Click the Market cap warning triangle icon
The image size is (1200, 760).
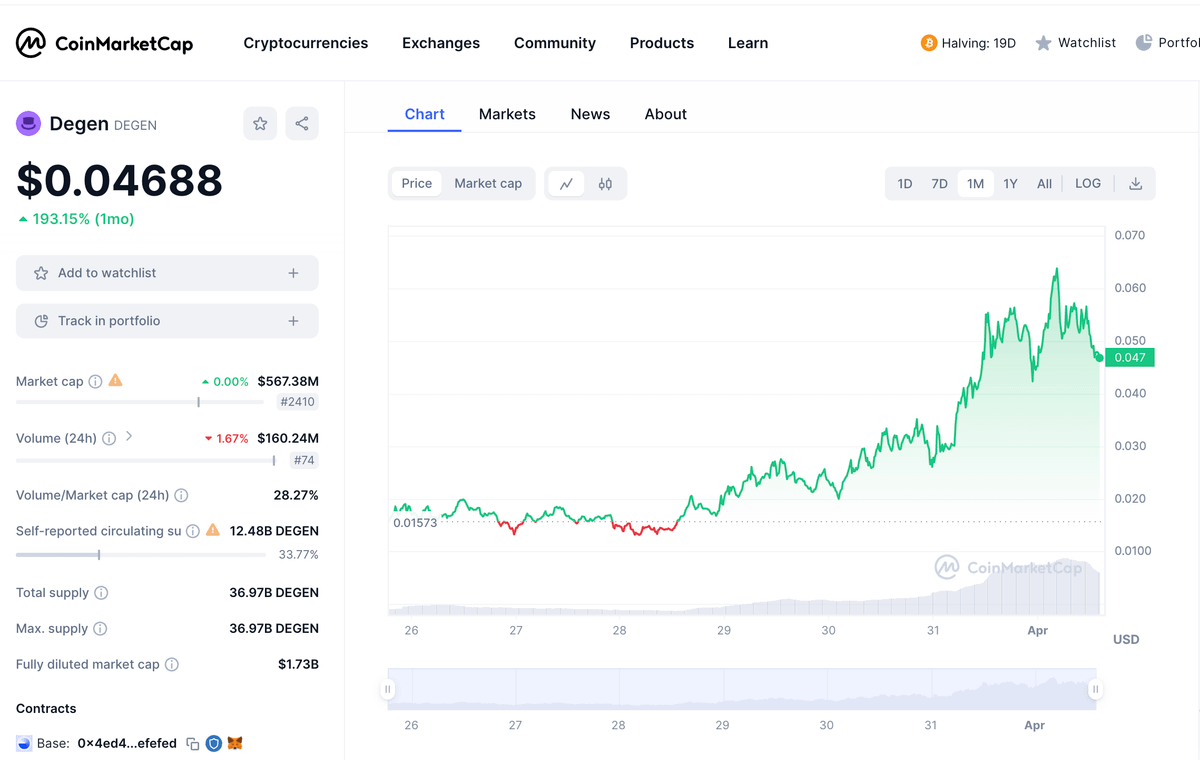click(116, 381)
